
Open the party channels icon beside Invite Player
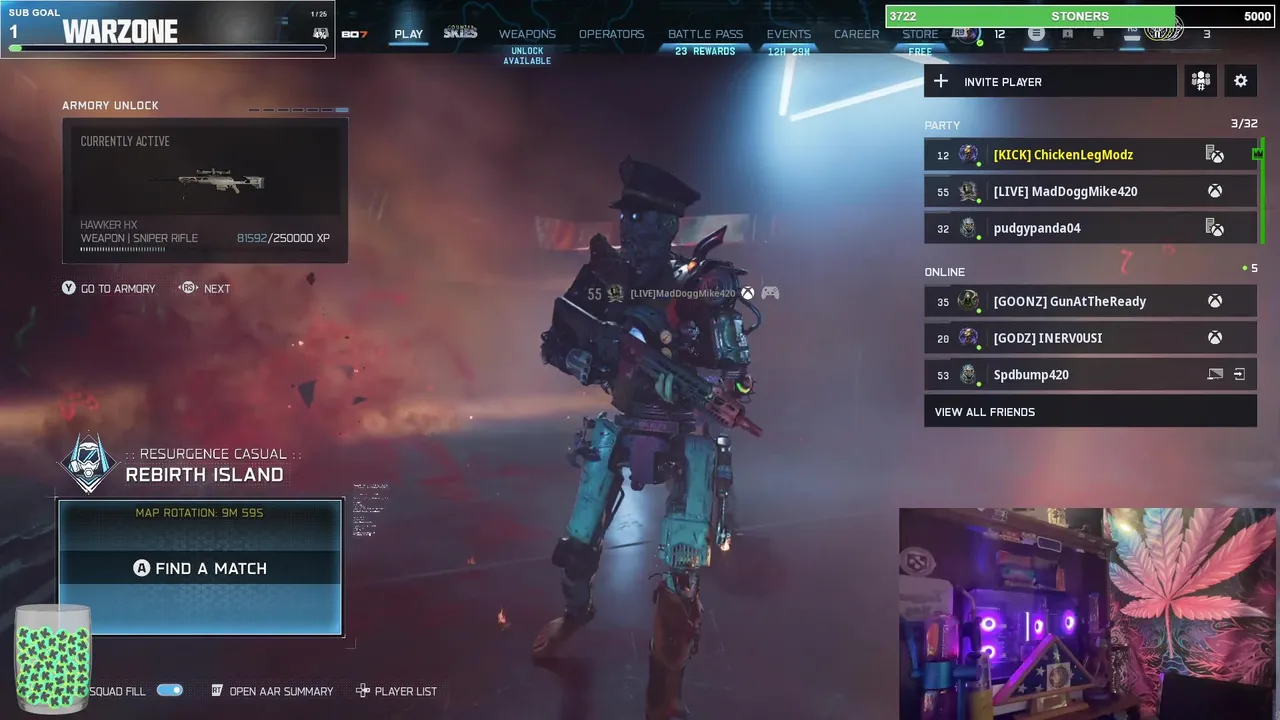click(x=1200, y=81)
